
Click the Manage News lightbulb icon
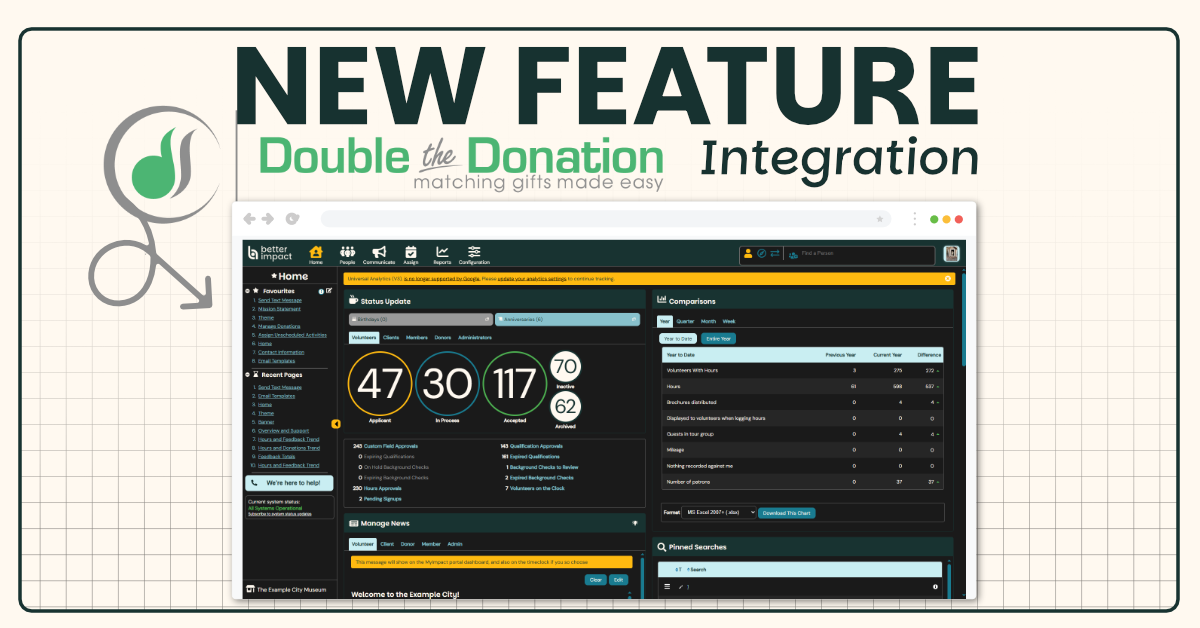(x=634, y=523)
